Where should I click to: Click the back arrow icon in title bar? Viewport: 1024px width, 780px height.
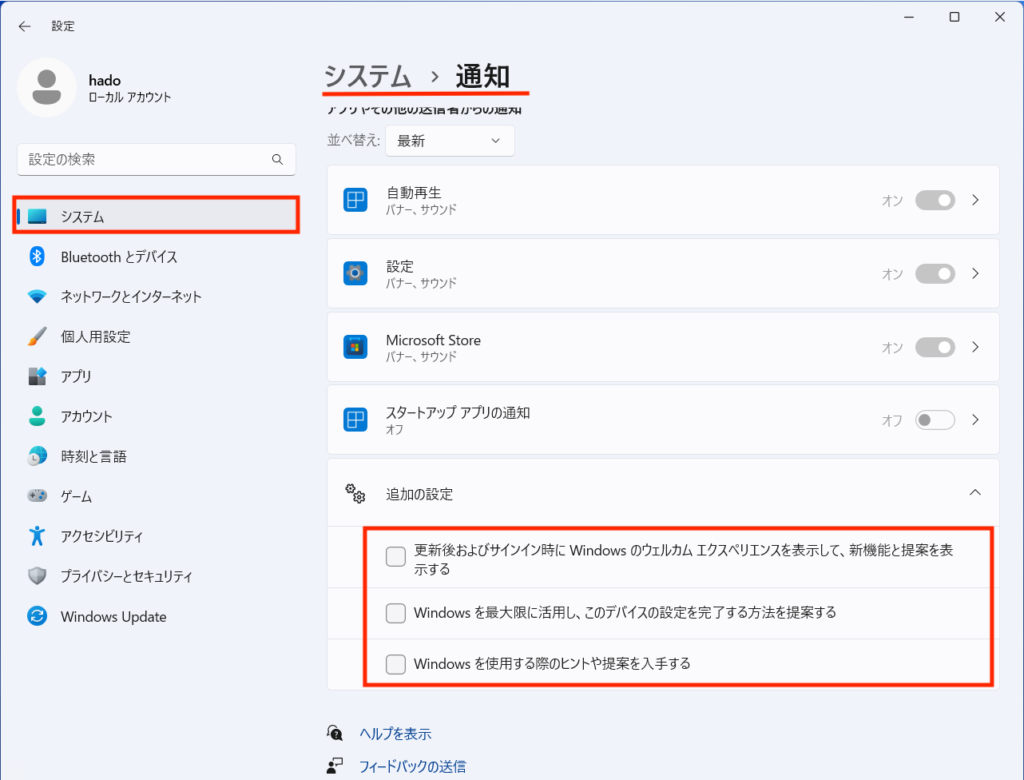(x=25, y=26)
